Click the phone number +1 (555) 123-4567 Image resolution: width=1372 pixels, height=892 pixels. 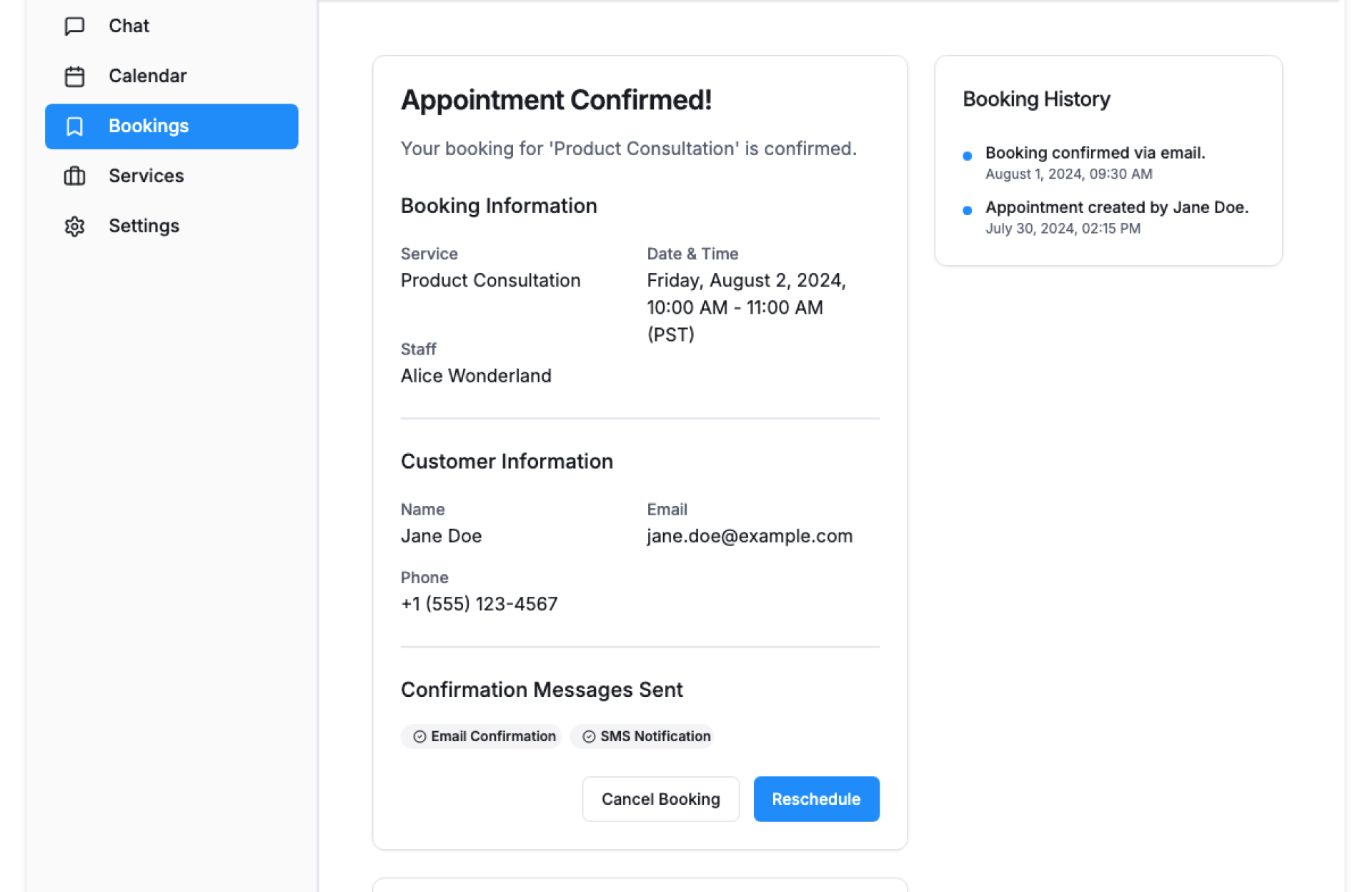(479, 604)
